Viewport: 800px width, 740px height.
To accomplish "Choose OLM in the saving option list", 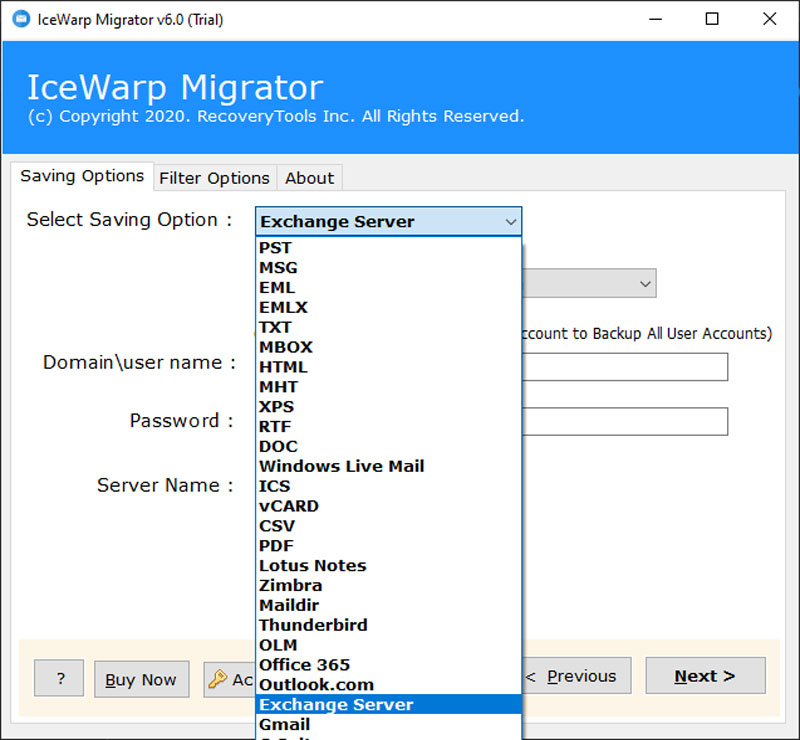I will tap(388, 646).
